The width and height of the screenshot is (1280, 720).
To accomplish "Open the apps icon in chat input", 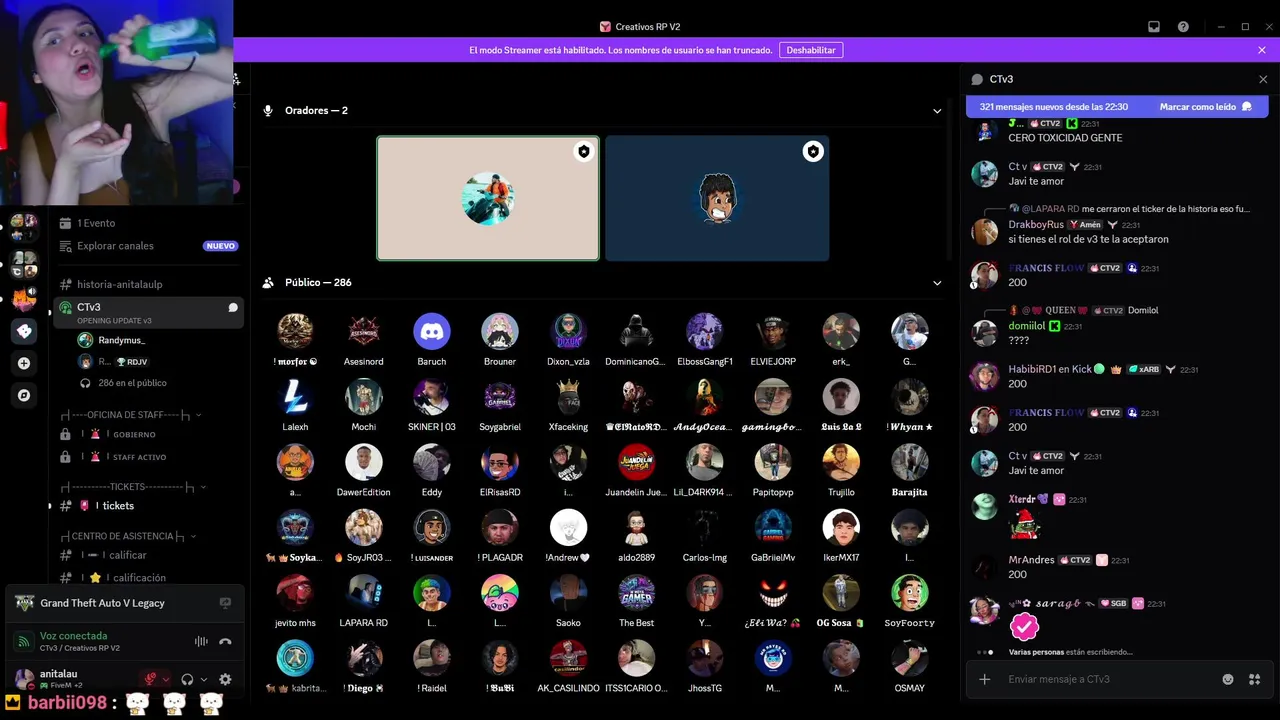I will point(1254,679).
